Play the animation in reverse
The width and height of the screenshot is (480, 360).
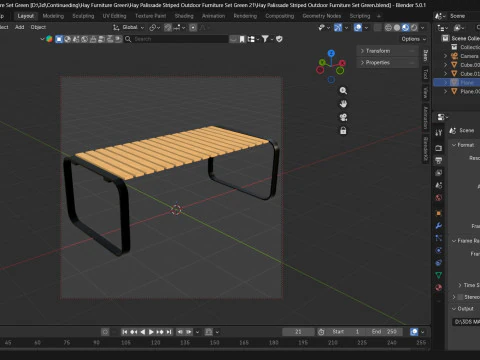(143, 332)
